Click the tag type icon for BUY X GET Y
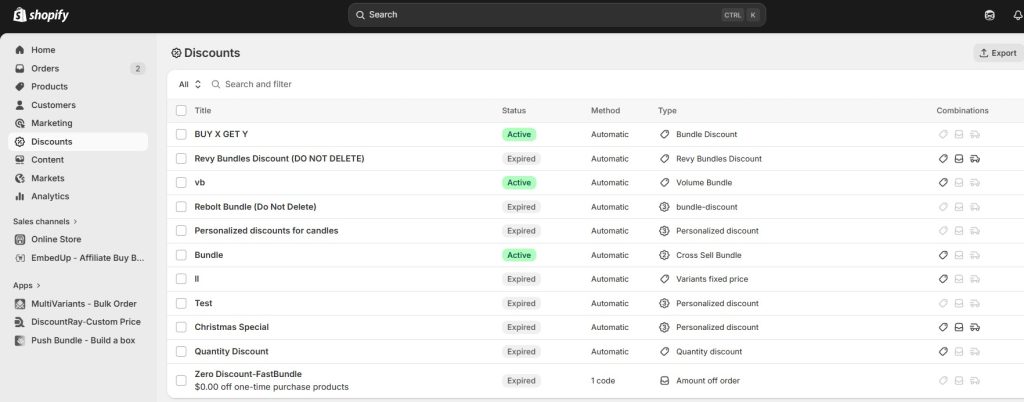 pyautogui.click(x=664, y=134)
